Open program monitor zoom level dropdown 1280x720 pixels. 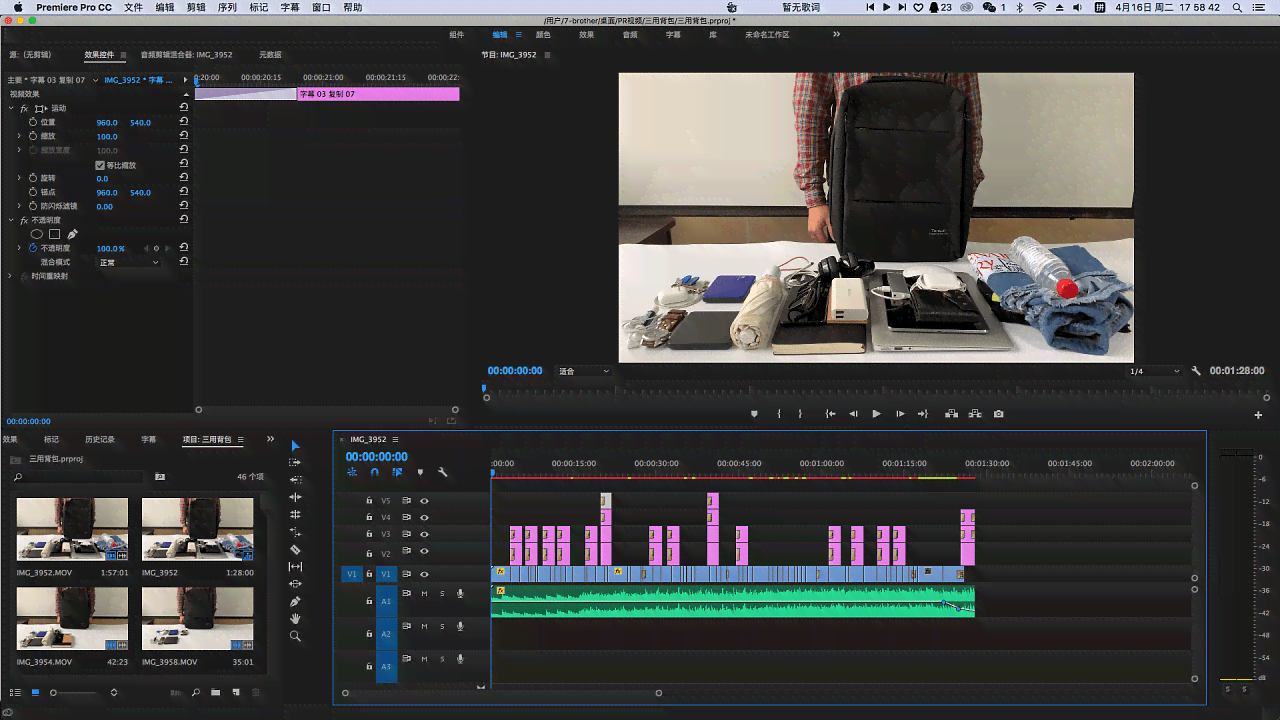click(x=583, y=371)
